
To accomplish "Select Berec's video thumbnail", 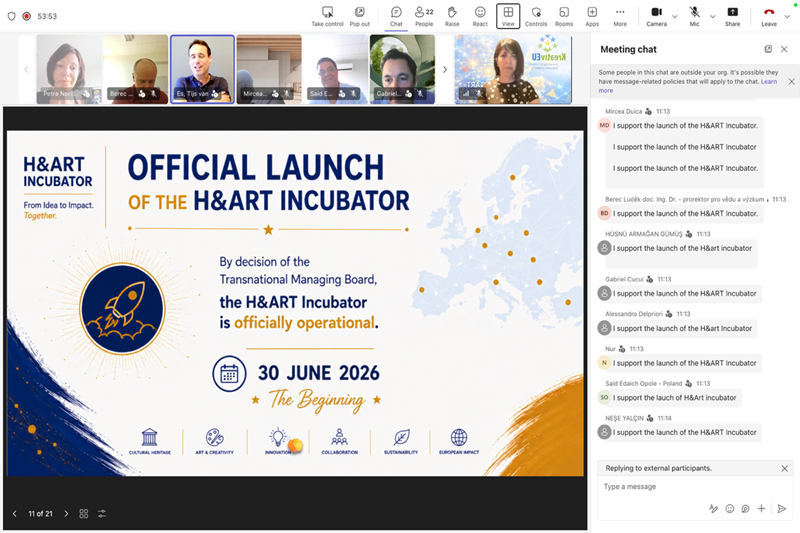I will (135, 69).
